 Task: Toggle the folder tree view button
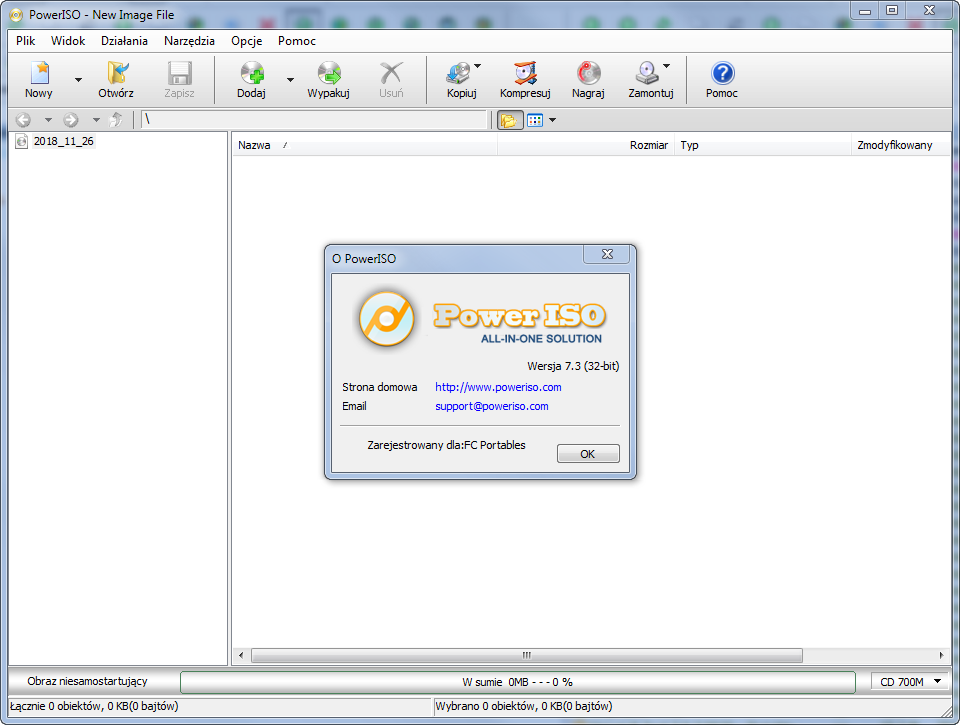[x=509, y=120]
